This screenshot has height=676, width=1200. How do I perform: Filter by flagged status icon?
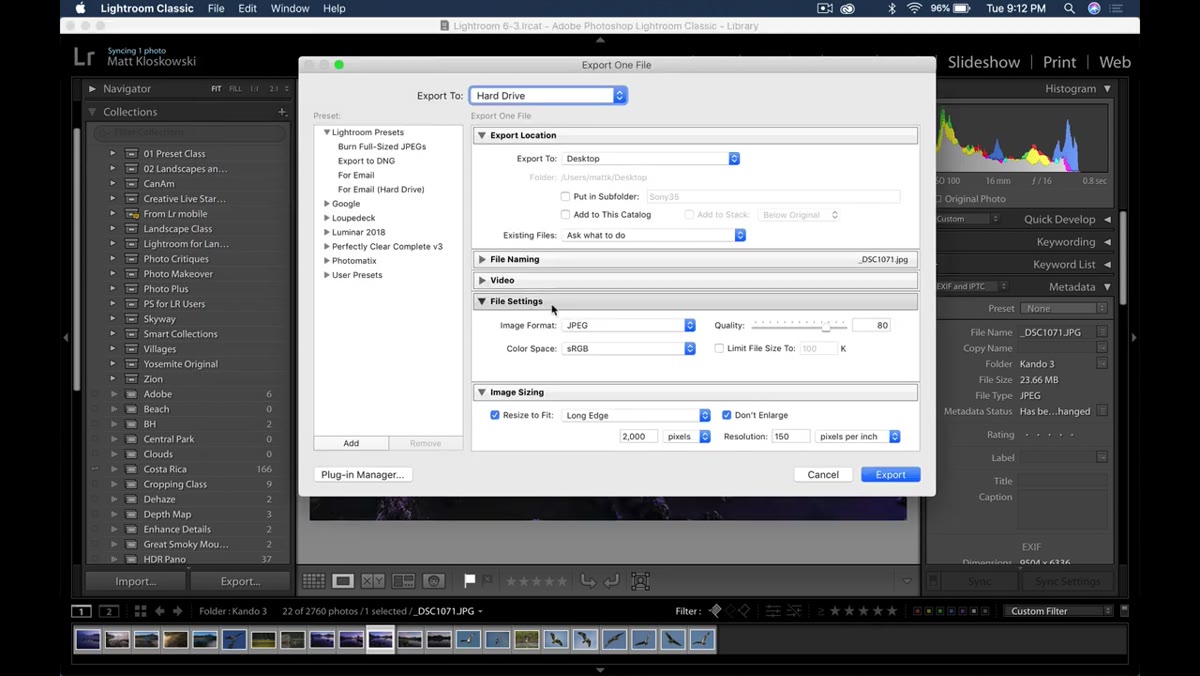[x=715, y=611]
